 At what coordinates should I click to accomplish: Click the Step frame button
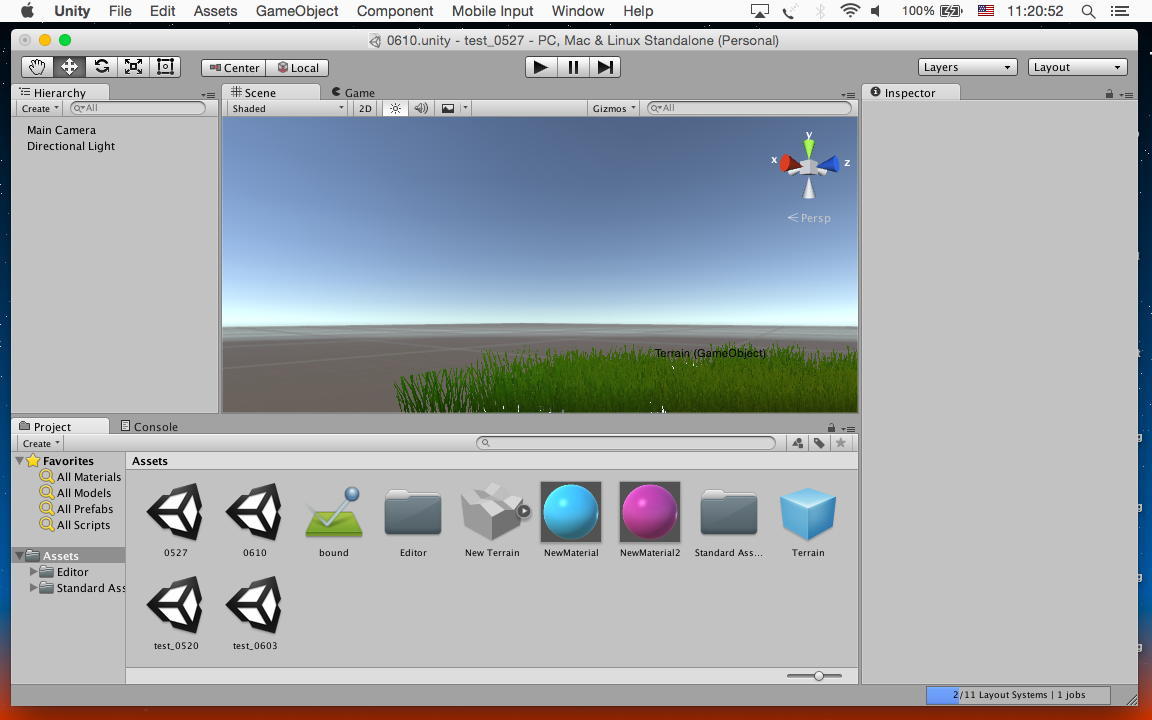click(605, 67)
